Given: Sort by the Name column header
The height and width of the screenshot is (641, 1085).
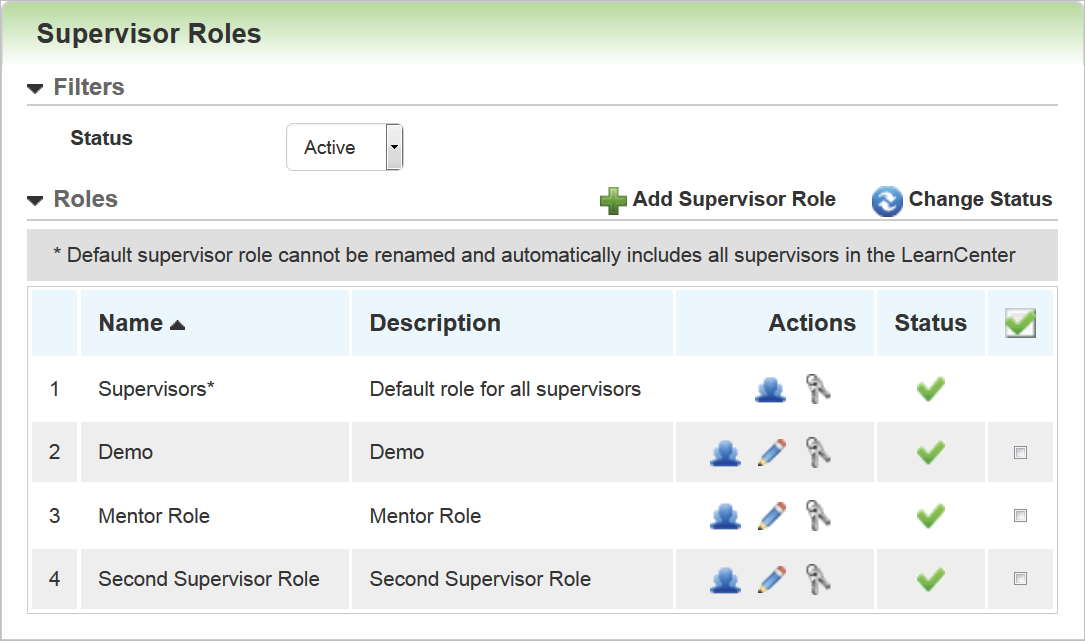Looking at the screenshot, I should (131, 323).
